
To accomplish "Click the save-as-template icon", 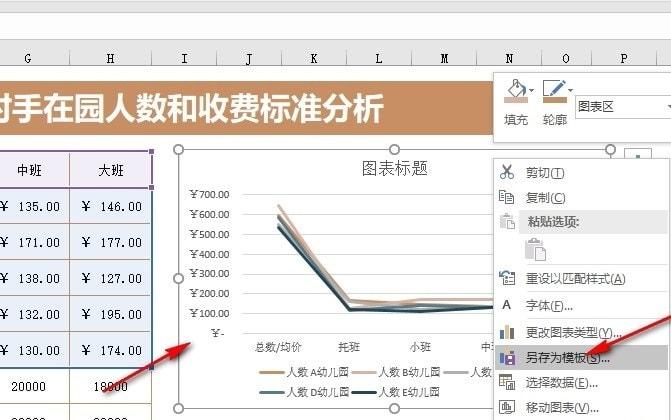I will tap(507, 357).
